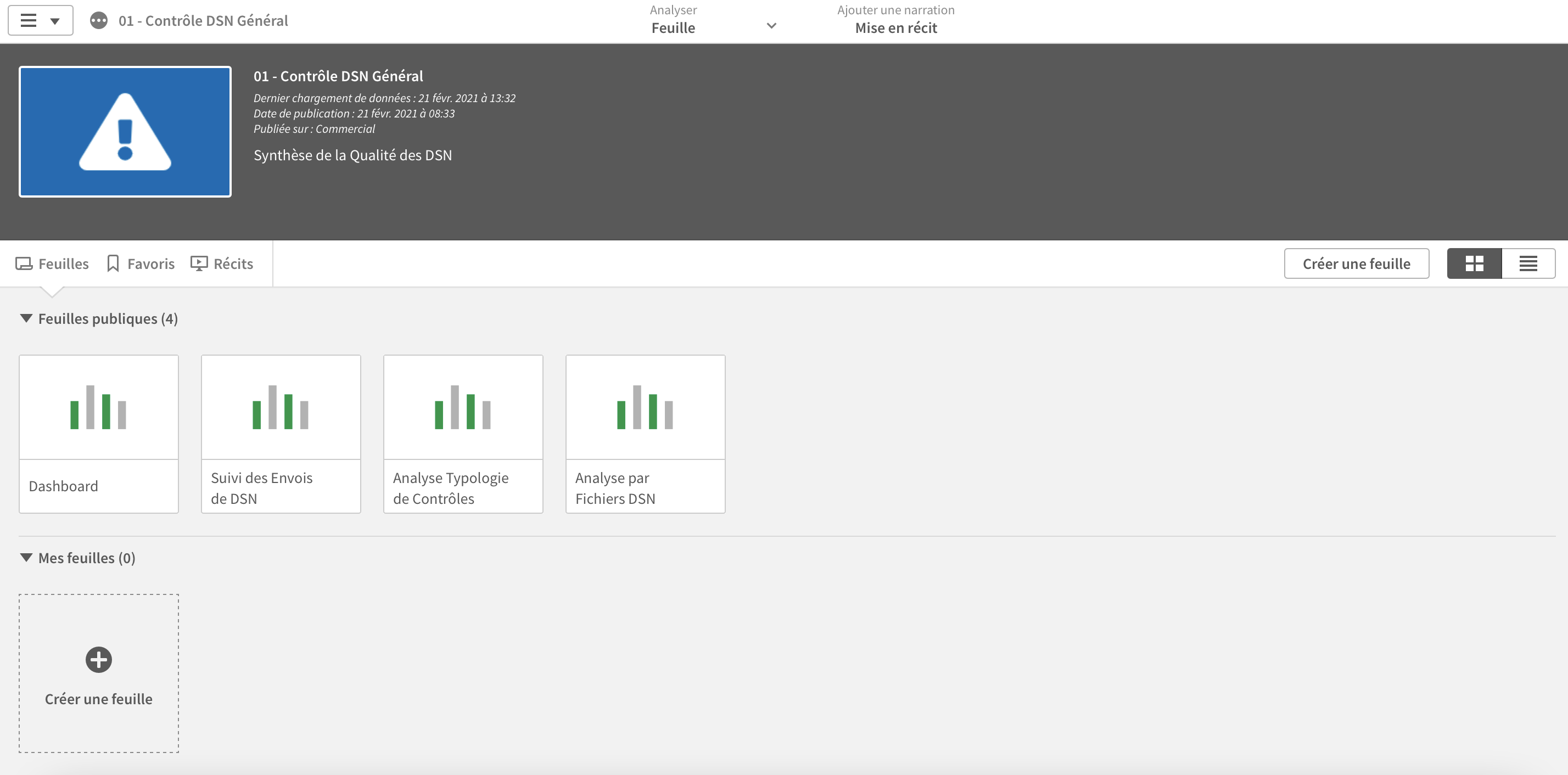
Task: Switch to the Feuilles tab
Action: coord(63,263)
